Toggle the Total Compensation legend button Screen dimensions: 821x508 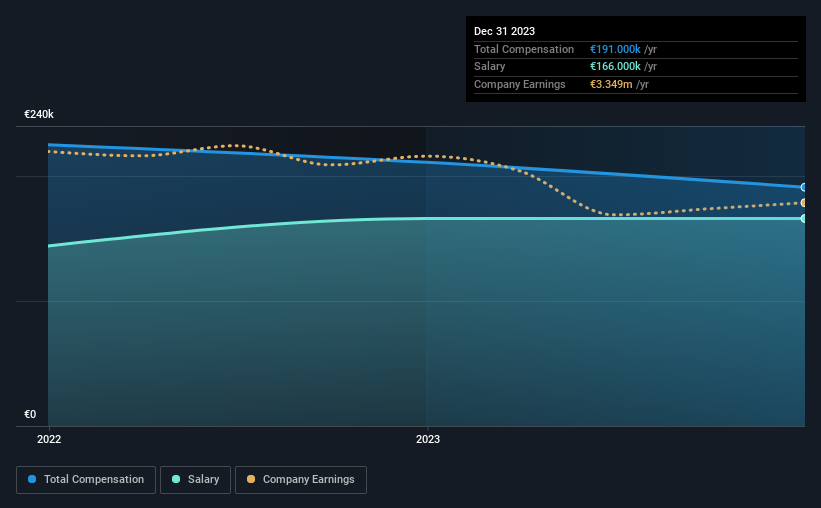[86, 480]
